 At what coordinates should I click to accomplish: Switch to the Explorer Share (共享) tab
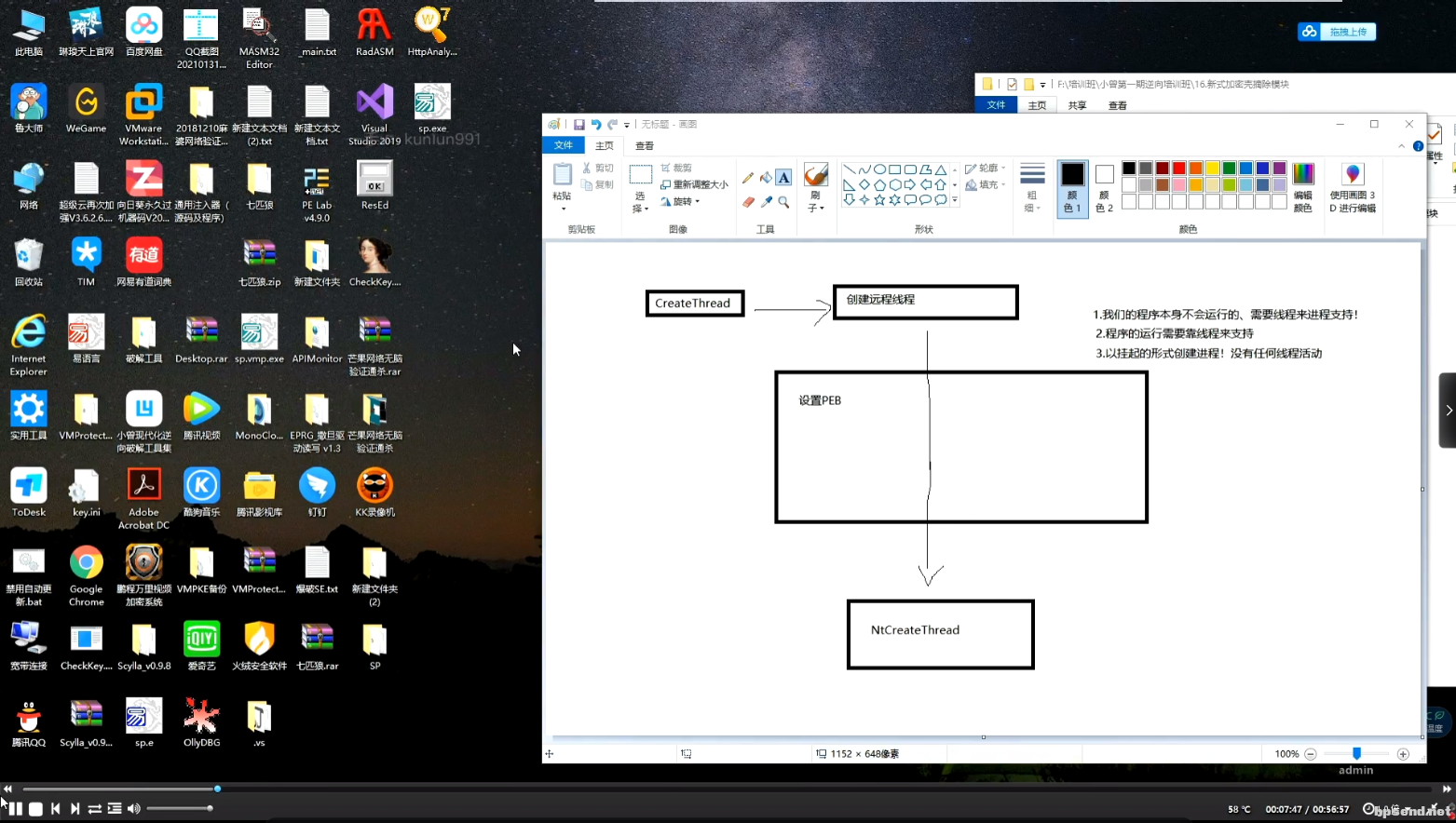point(1078,105)
